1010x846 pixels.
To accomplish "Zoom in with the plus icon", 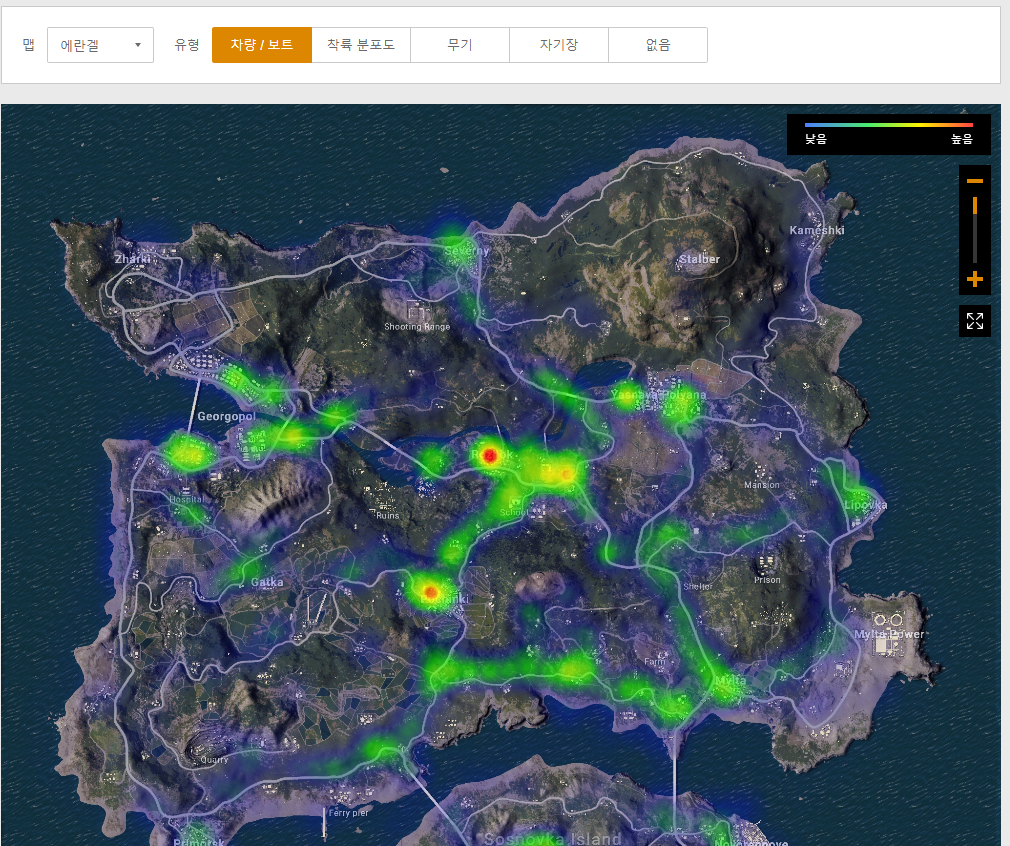I will 975,279.
